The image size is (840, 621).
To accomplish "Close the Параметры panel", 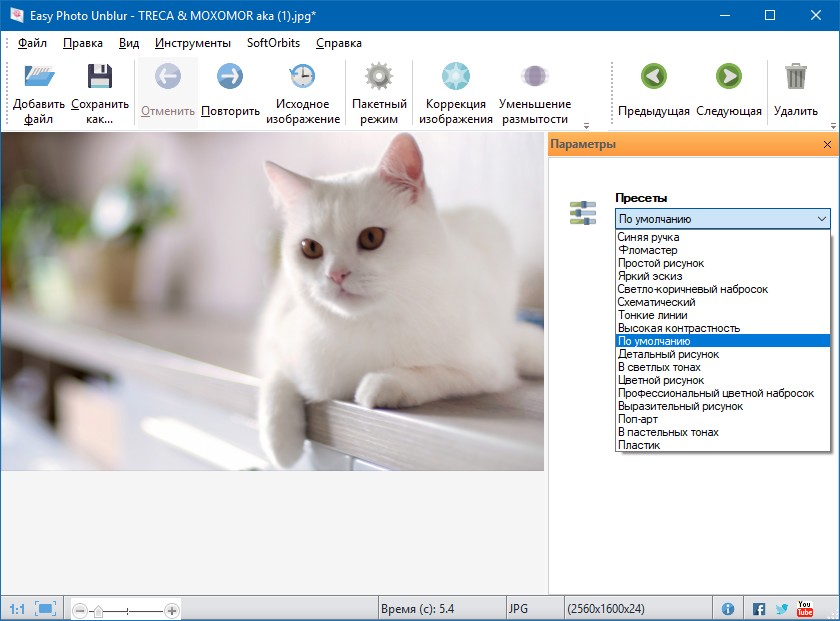I will 827,145.
